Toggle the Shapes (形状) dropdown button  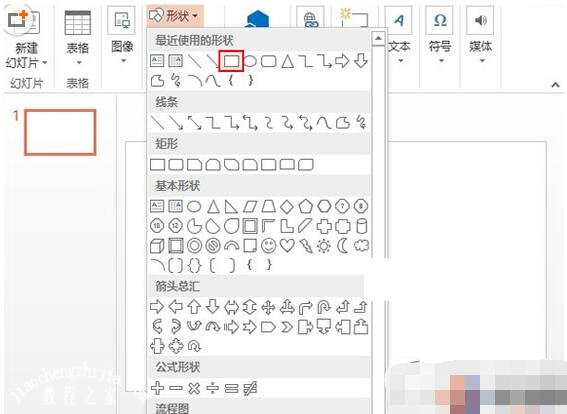(175, 16)
